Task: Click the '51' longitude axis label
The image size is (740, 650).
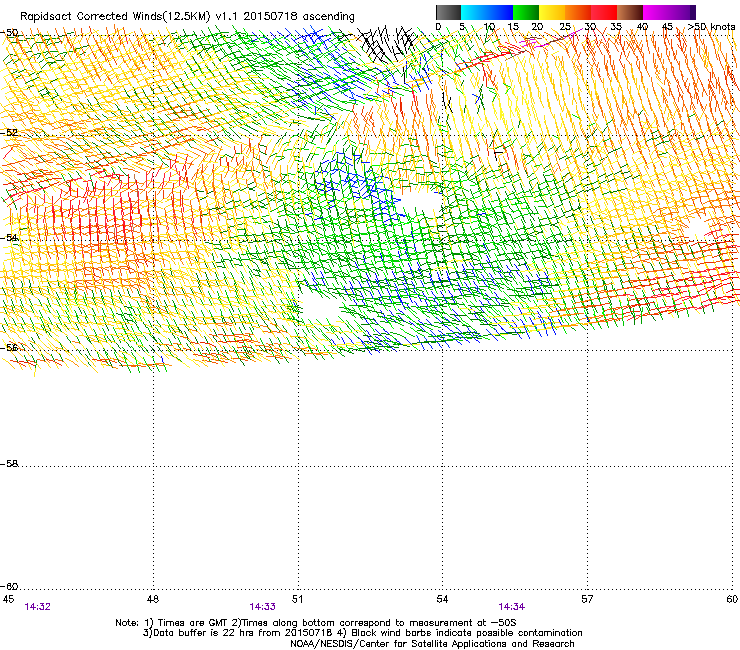Action: pos(297,599)
